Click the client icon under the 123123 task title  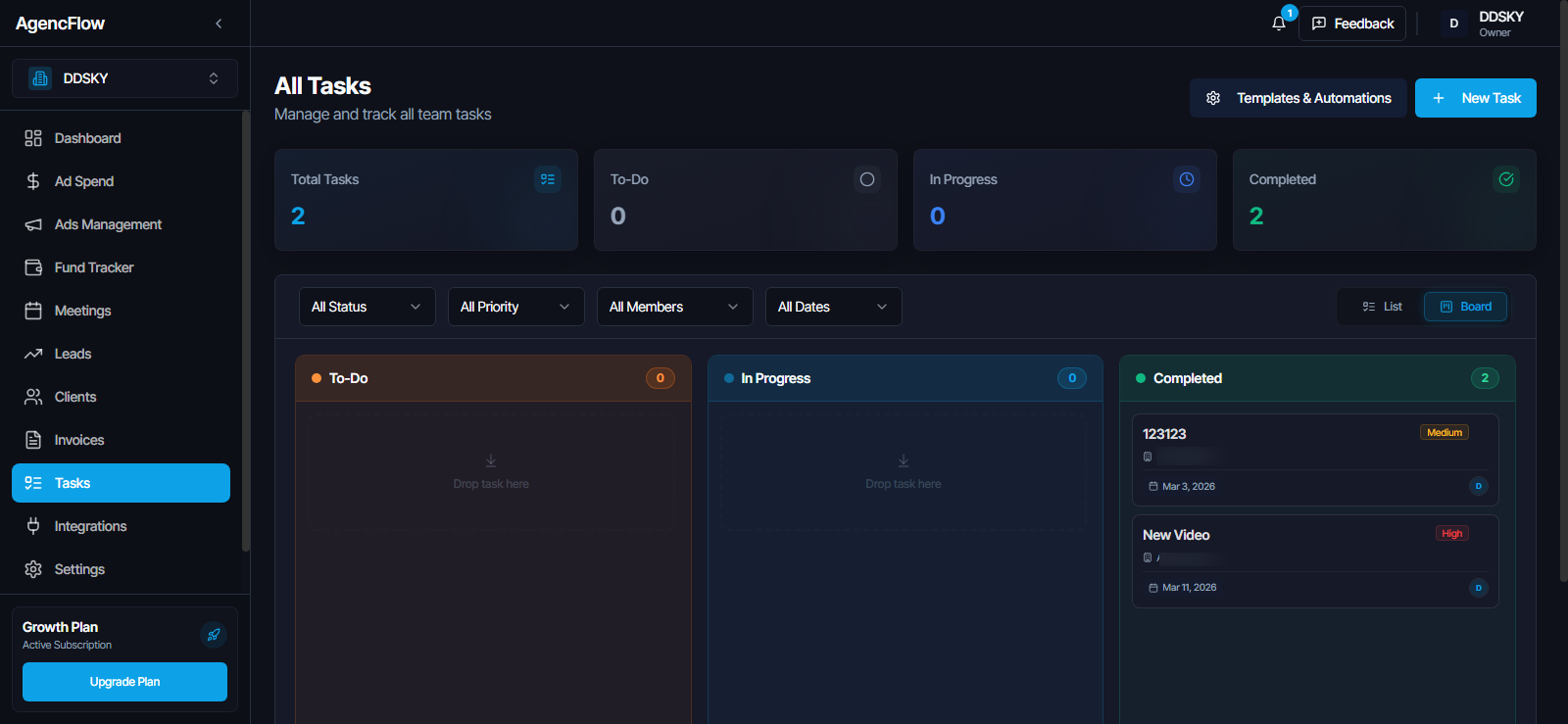click(x=1148, y=457)
